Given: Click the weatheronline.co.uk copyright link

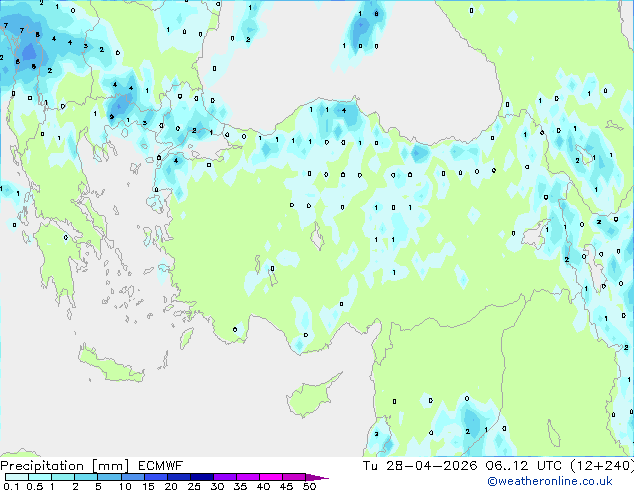Looking at the screenshot, I should tap(550, 481).
